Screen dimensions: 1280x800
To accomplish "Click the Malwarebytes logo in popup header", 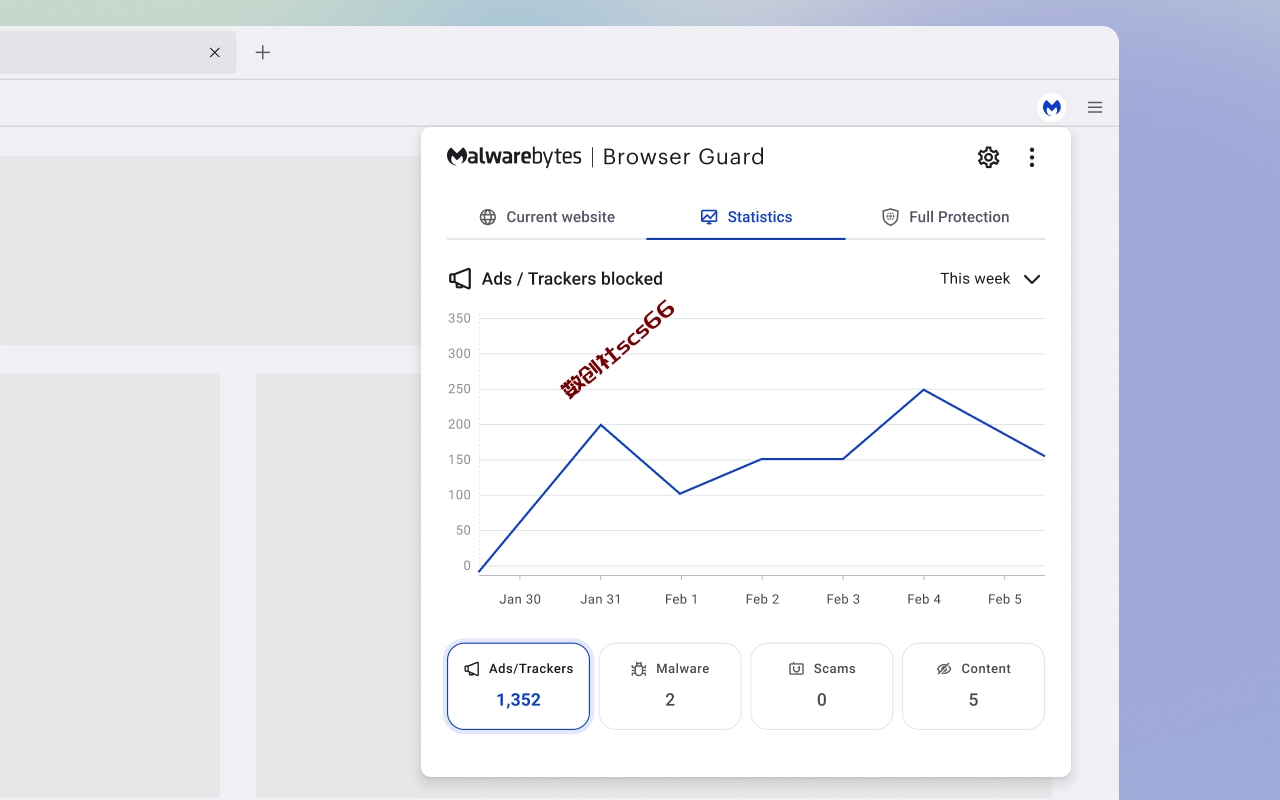I will [x=514, y=157].
